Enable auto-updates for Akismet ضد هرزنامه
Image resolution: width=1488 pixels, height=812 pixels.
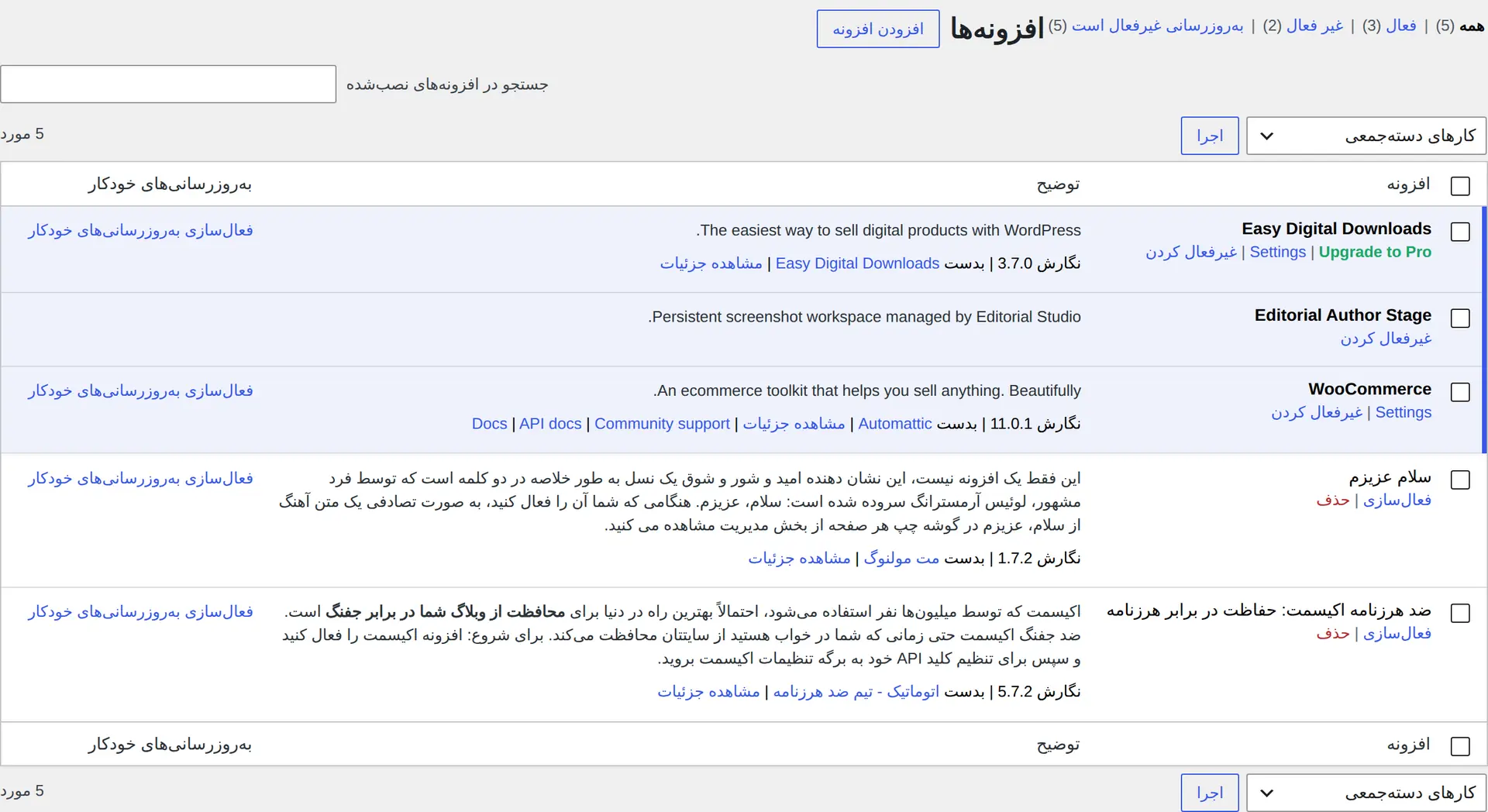pos(141,612)
